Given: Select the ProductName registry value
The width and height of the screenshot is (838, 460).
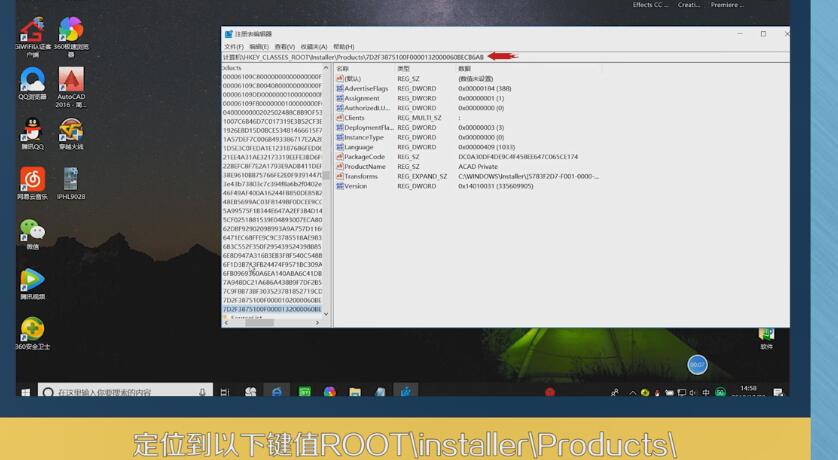Looking at the screenshot, I should pos(365,166).
